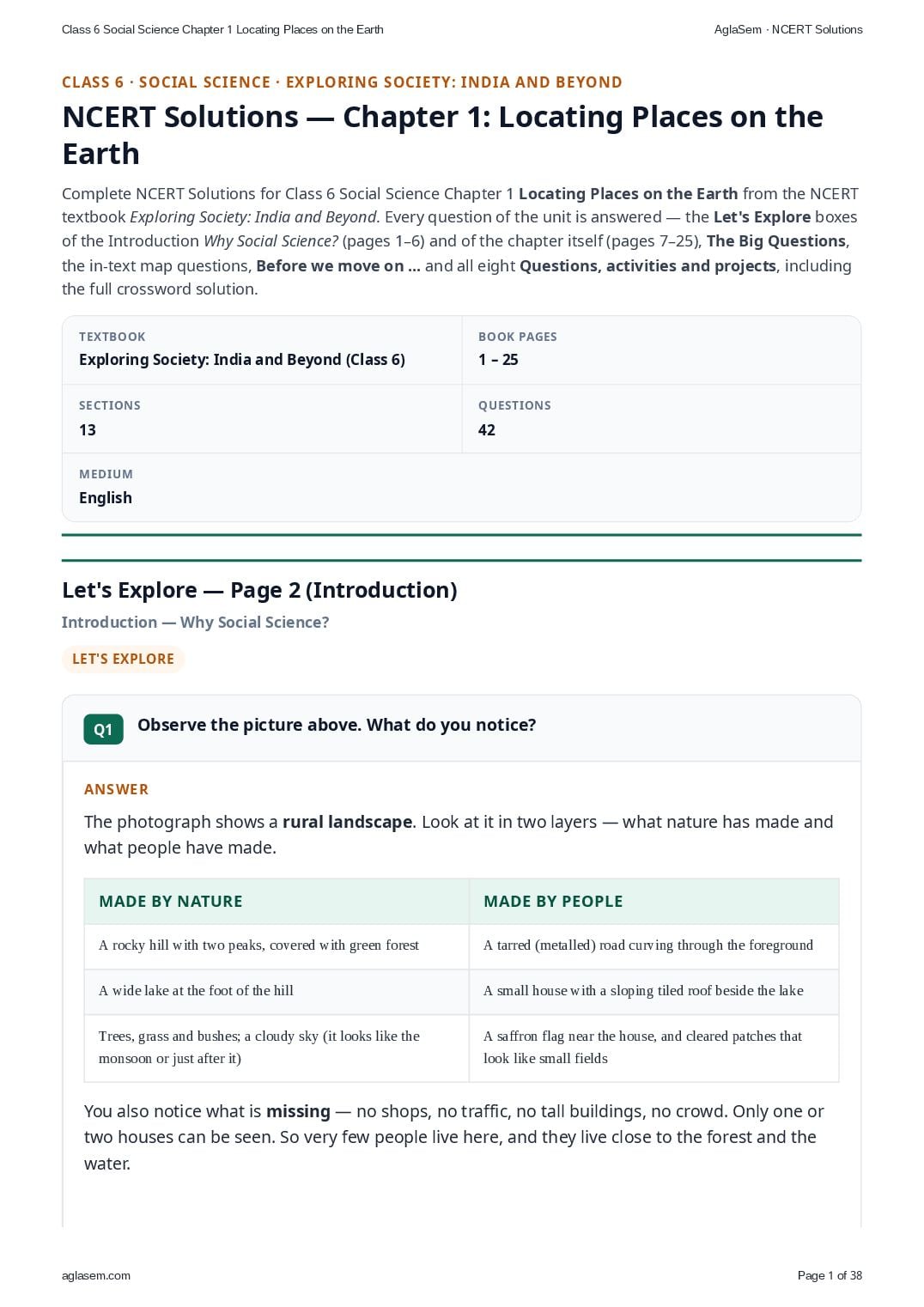Click the orange ANSWER label
The height and width of the screenshot is (1307, 924).
(x=116, y=789)
